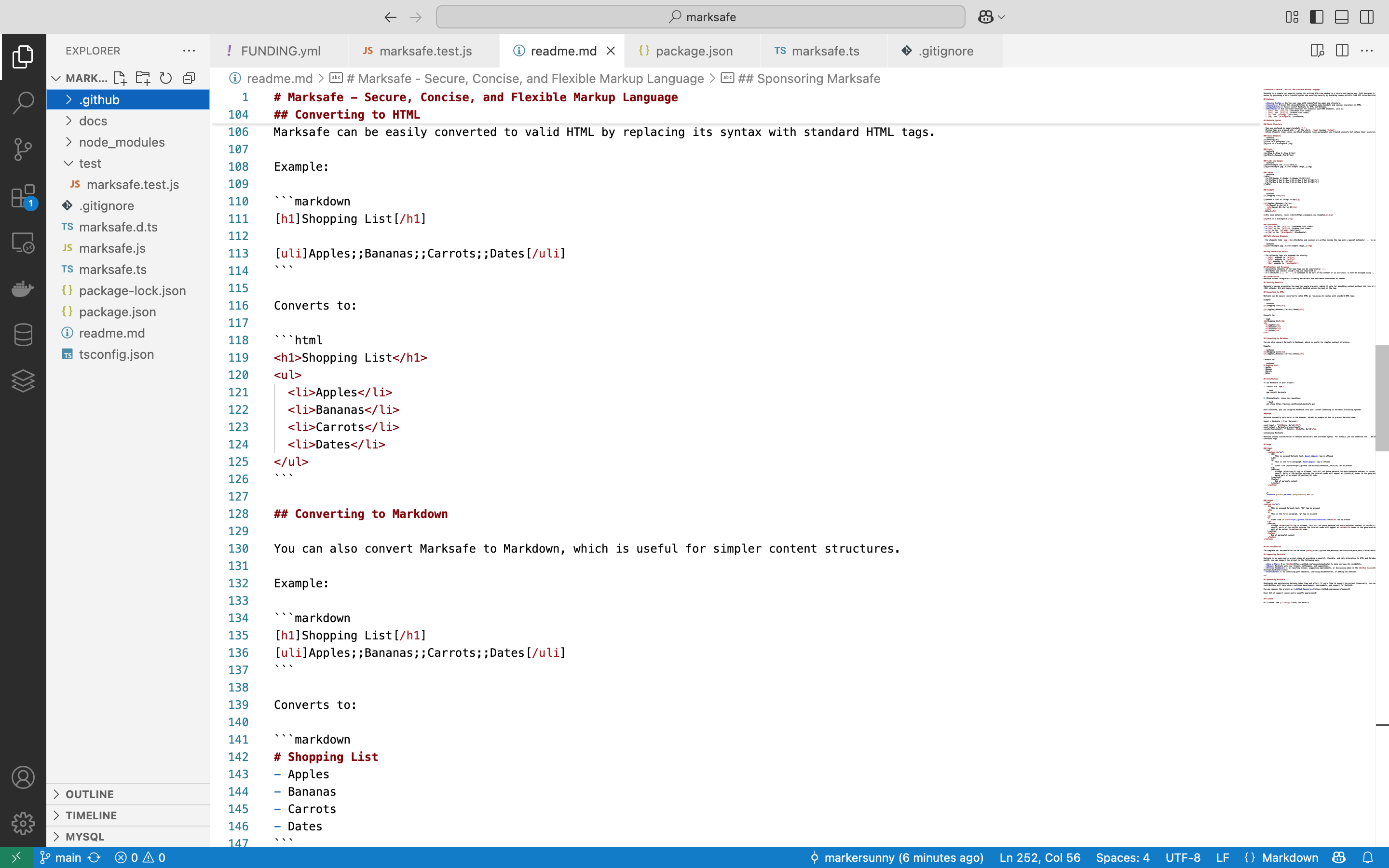Click the New File icon in Explorer
This screenshot has width=1389, height=868.
(x=120, y=78)
